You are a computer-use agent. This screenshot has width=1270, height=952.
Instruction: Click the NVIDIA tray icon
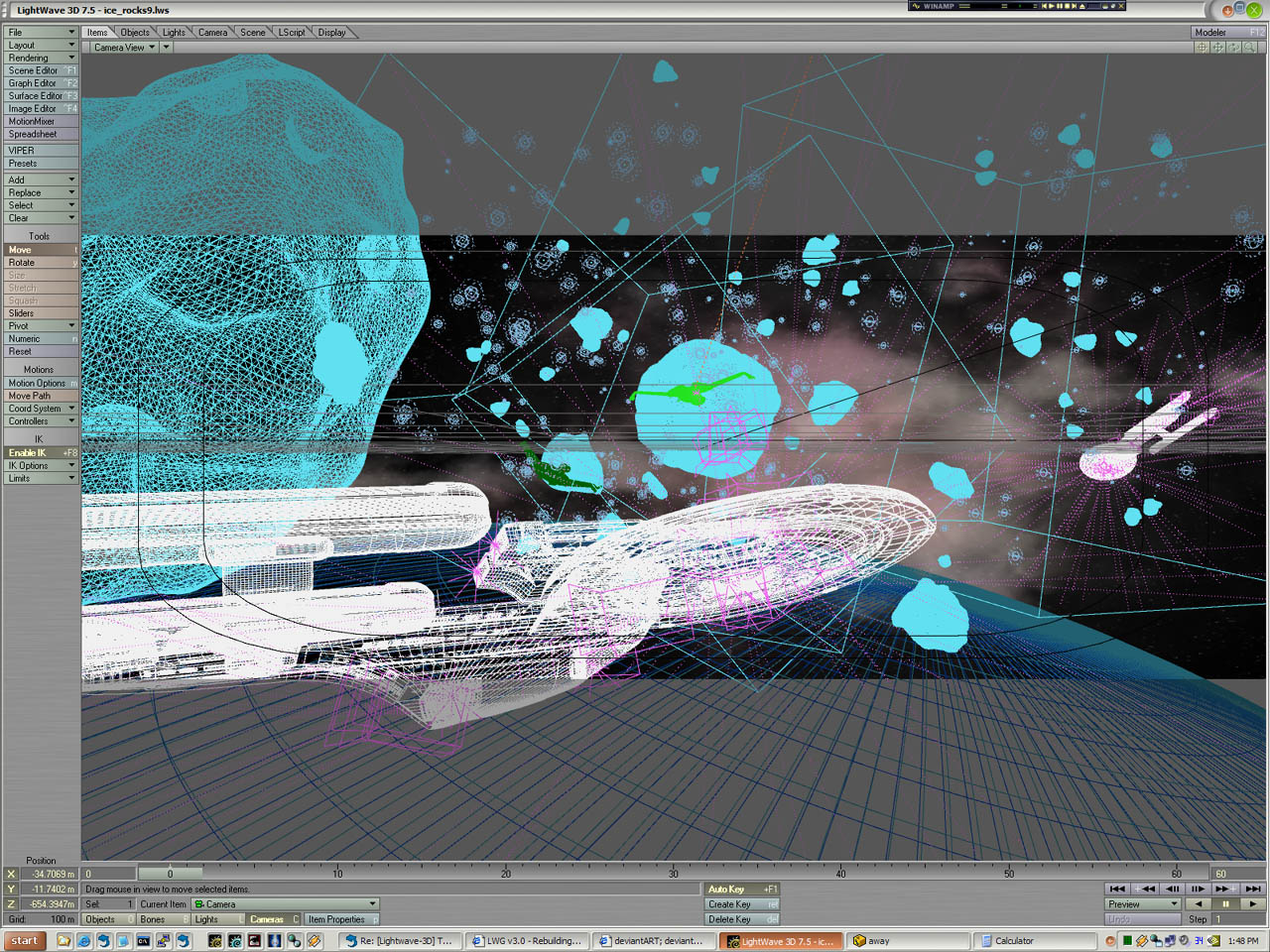1213,941
